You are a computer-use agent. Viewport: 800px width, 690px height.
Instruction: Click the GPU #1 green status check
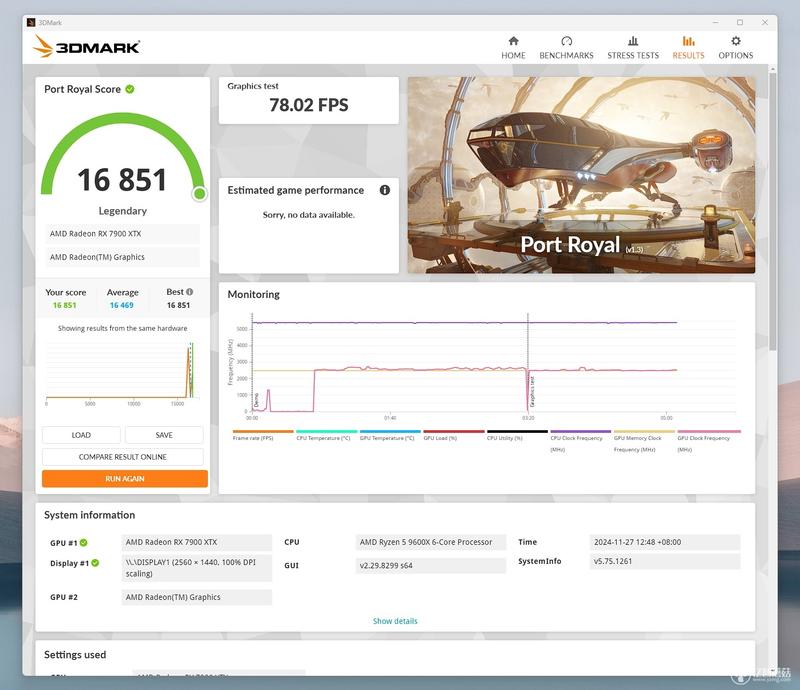pos(84,543)
